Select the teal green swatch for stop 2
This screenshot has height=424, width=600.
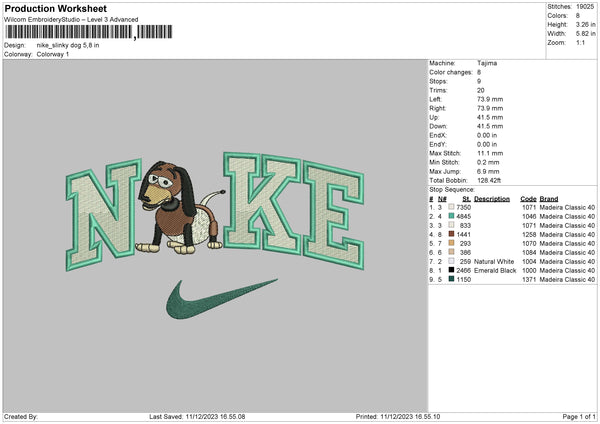pos(451,216)
